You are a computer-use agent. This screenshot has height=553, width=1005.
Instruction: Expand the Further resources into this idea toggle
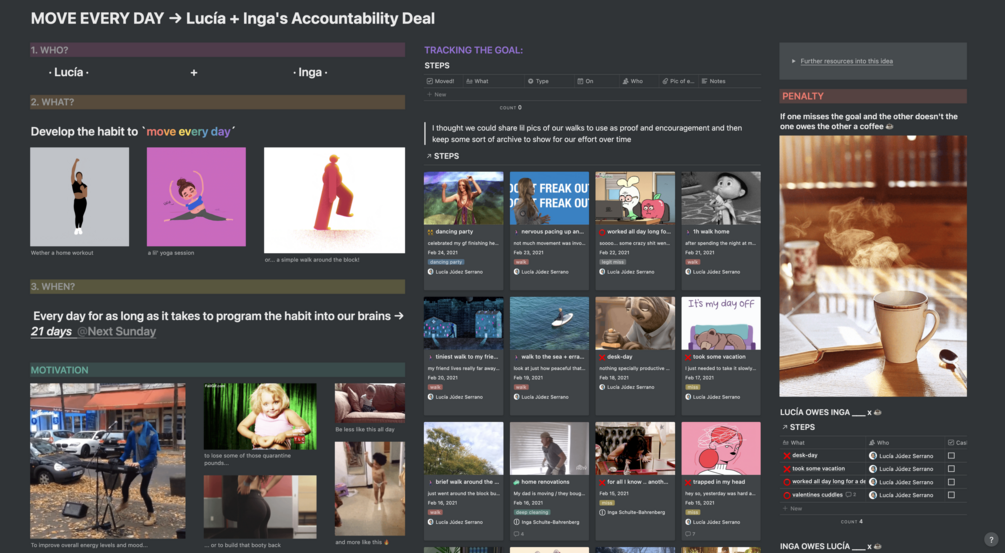793,62
